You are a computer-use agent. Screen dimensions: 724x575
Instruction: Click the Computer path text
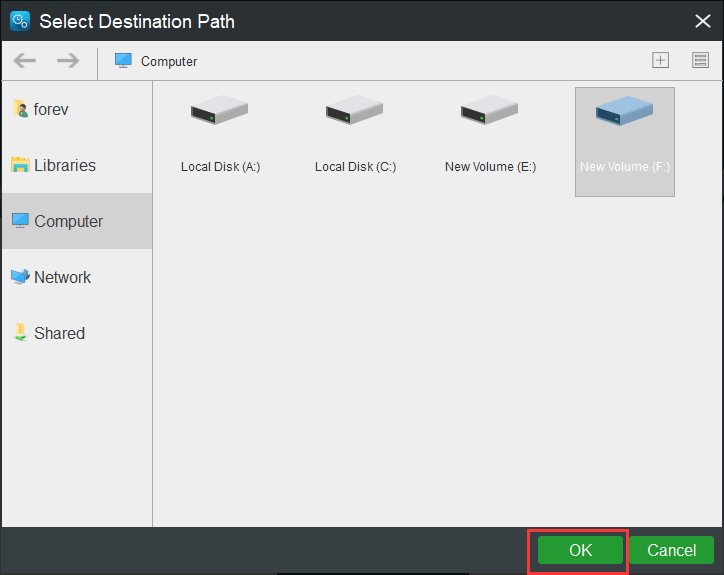pos(169,61)
